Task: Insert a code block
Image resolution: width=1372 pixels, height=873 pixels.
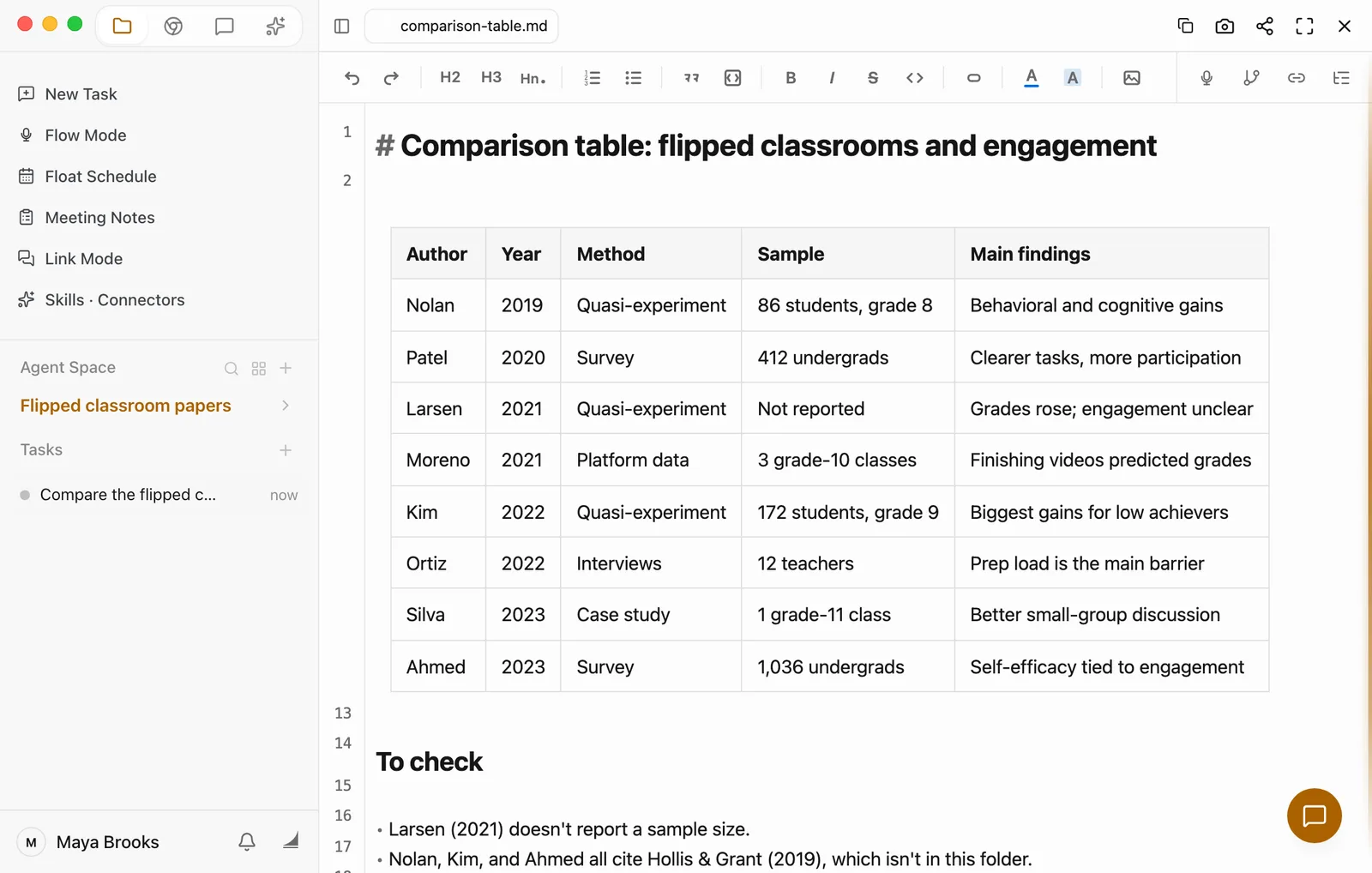Action: point(732,78)
